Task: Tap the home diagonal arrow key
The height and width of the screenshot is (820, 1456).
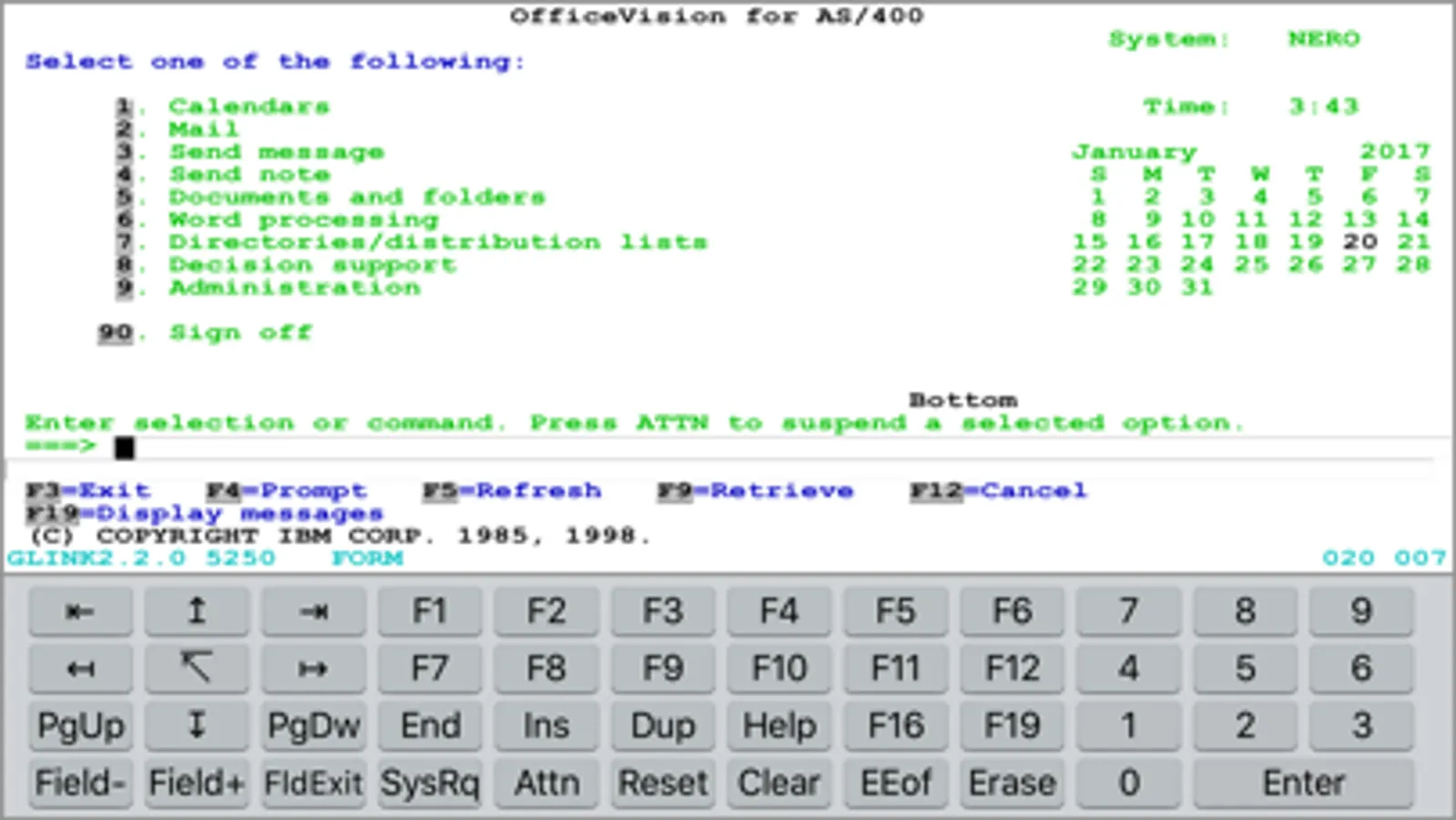Action: [x=197, y=669]
